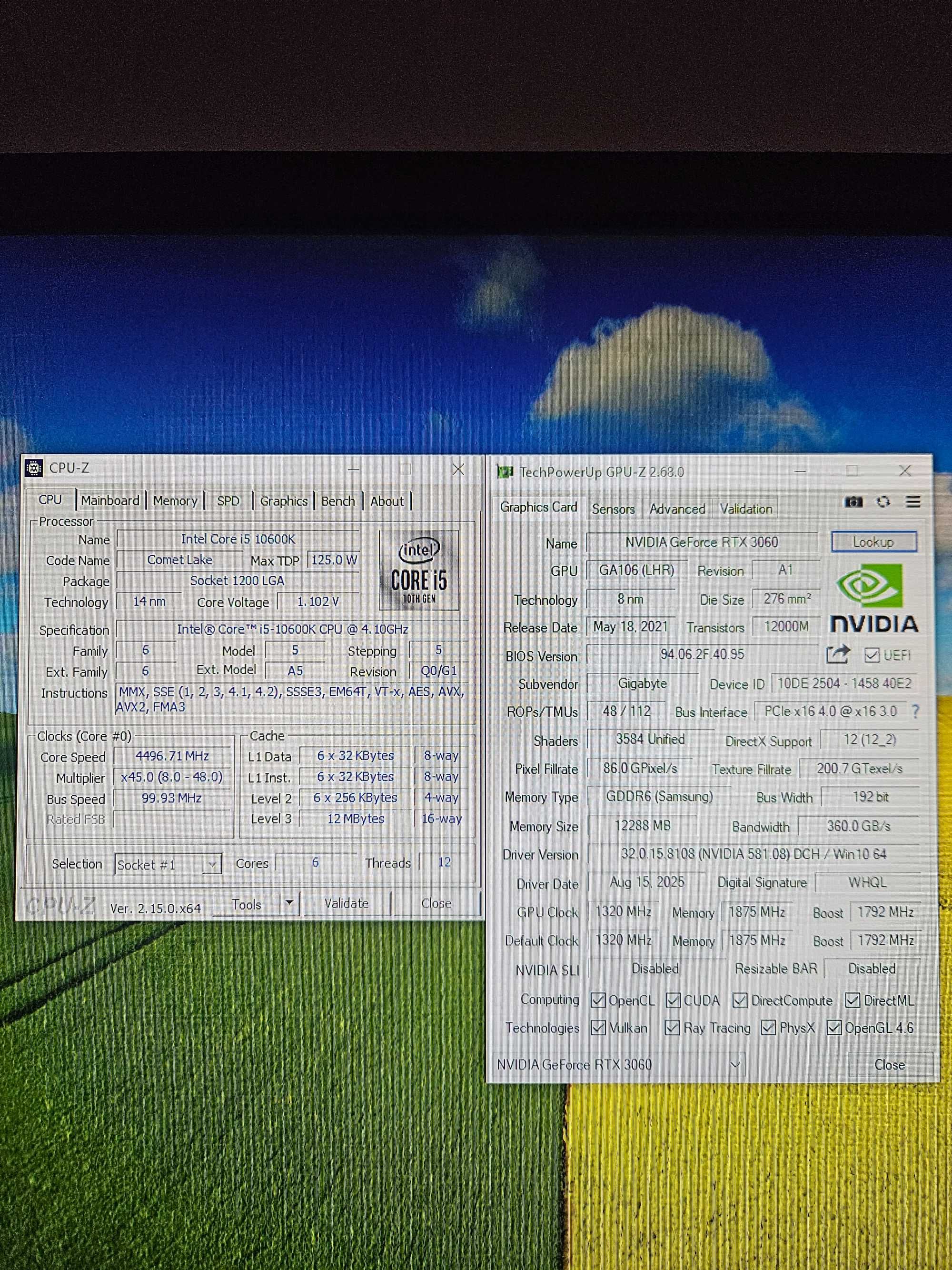Image resolution: width=952 pixels, height=1270 pixels.
Task: Toggle the UEFI checkbox
Action: (871, 655)
